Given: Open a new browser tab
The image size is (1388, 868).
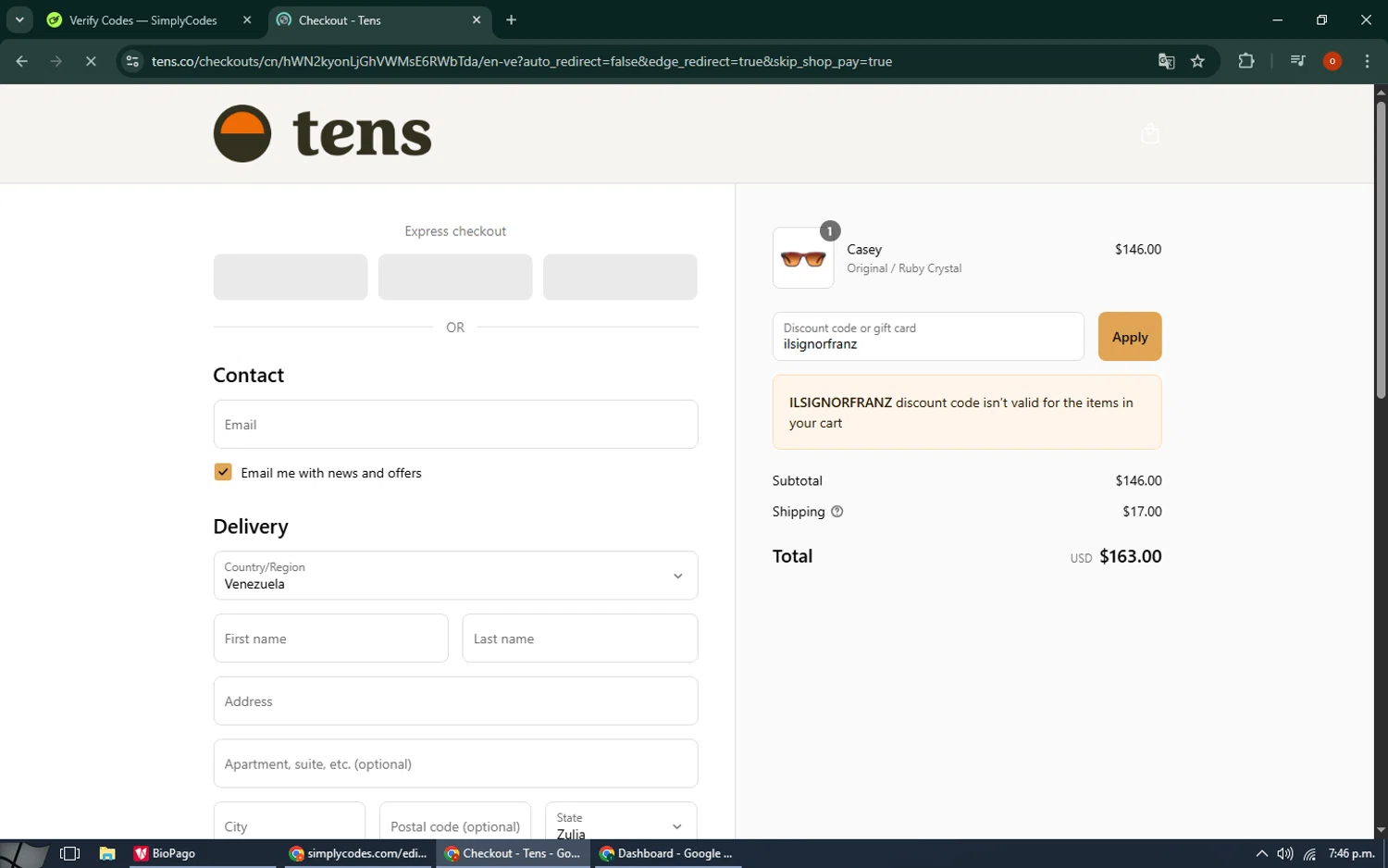Looking at the screenshot, I should (512, 19).
